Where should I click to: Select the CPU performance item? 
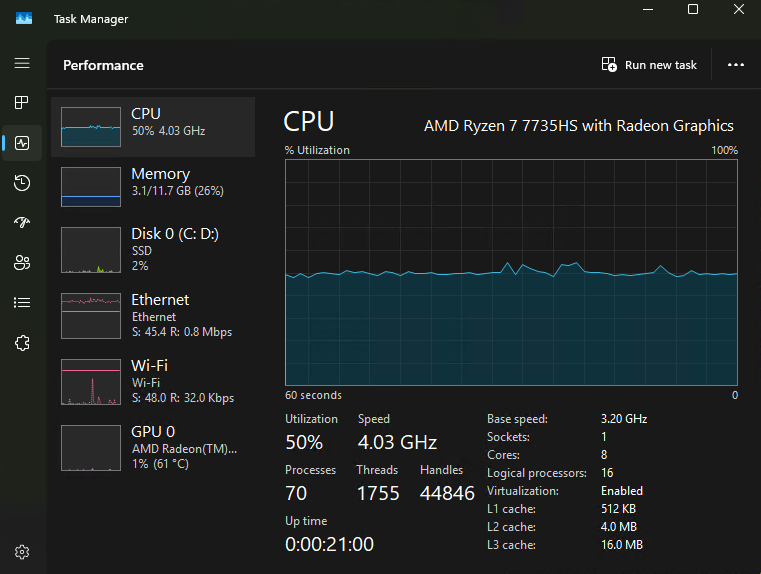(153, 127)
